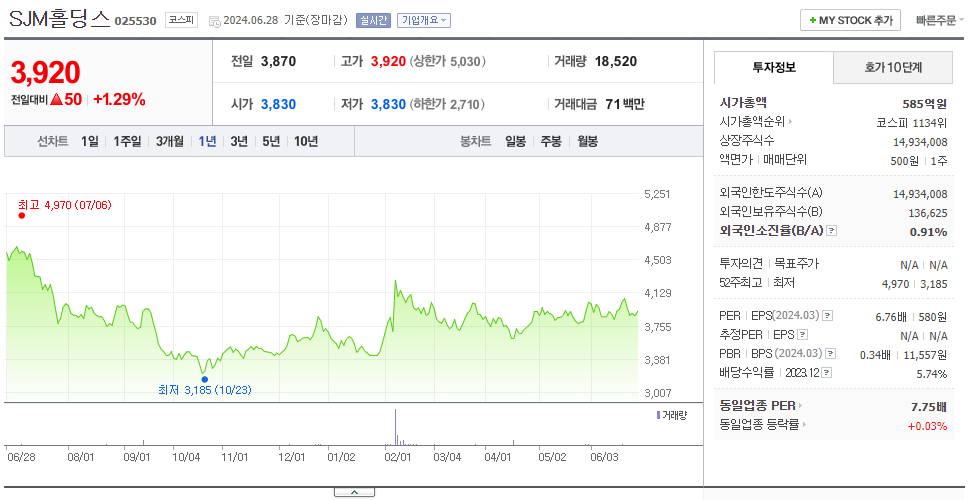The width and height of the screenshot is (968, 500).
Task: Click the 동일업종 PER value 7.75배
Action: pyautogui.click(x=929, y=407)
